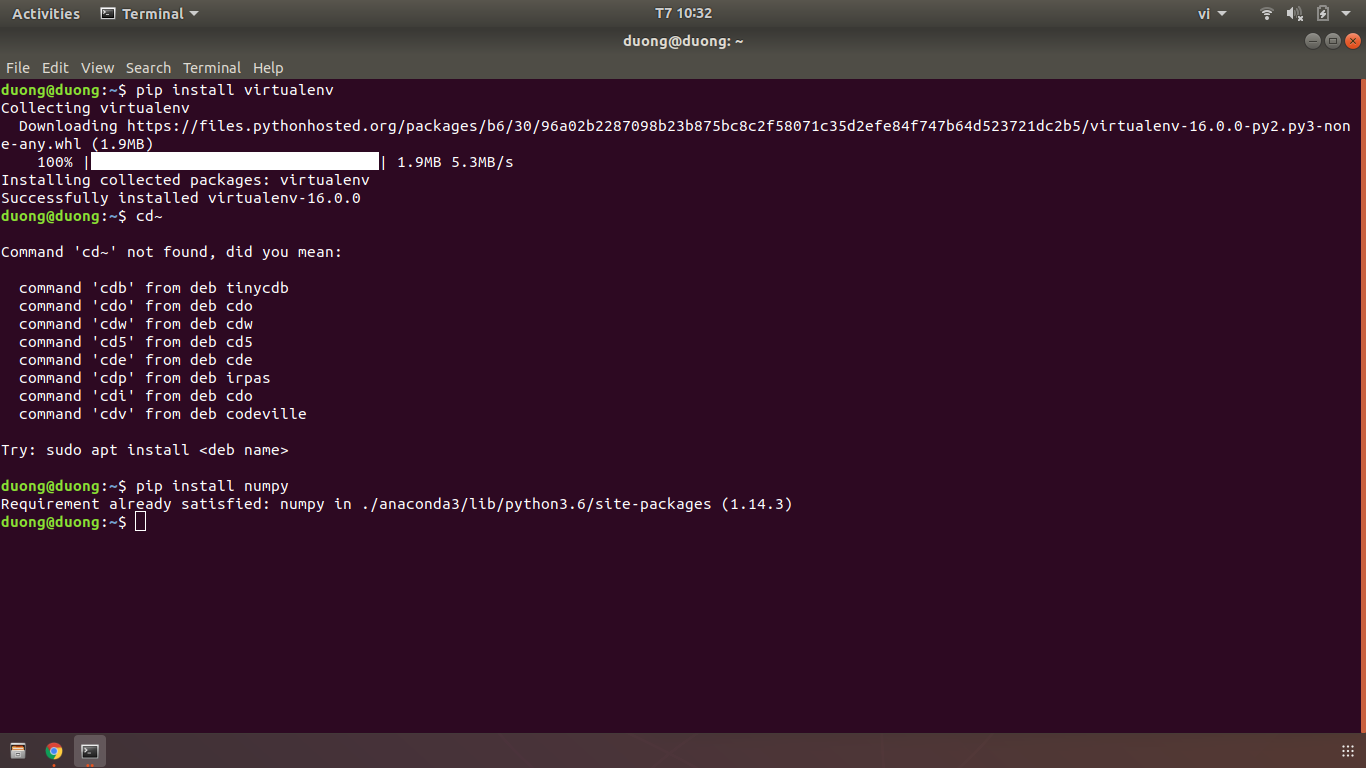Open the Show Applications grid icon
The image size is (1366, 768).
click(1347, 751)
